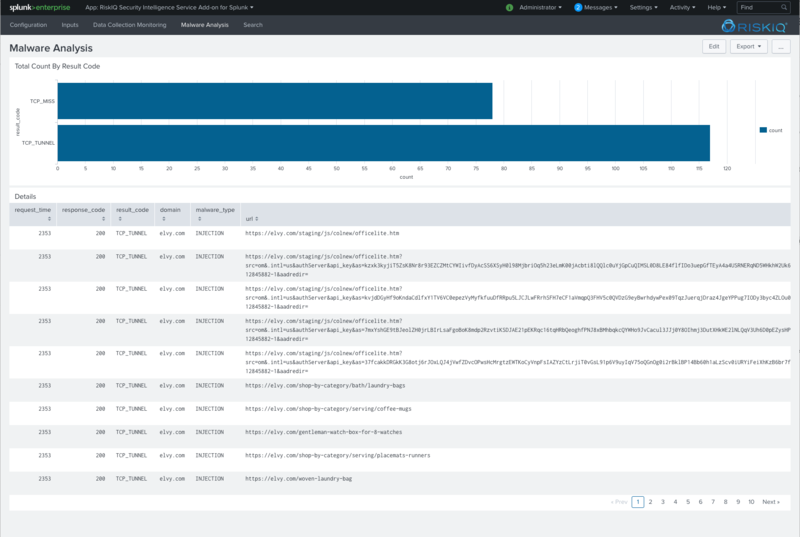Screen dimensions: 800x537
Task: Open the app selector dropdown
Action: tap(169, 8)
